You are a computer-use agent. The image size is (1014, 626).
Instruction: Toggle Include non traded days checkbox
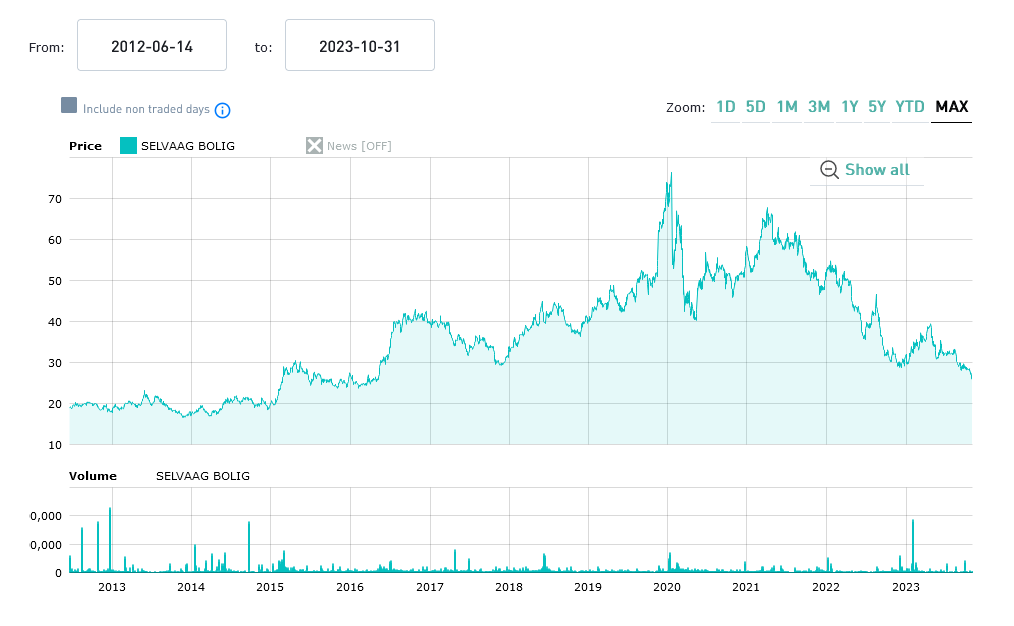click(x=69, y=106)
